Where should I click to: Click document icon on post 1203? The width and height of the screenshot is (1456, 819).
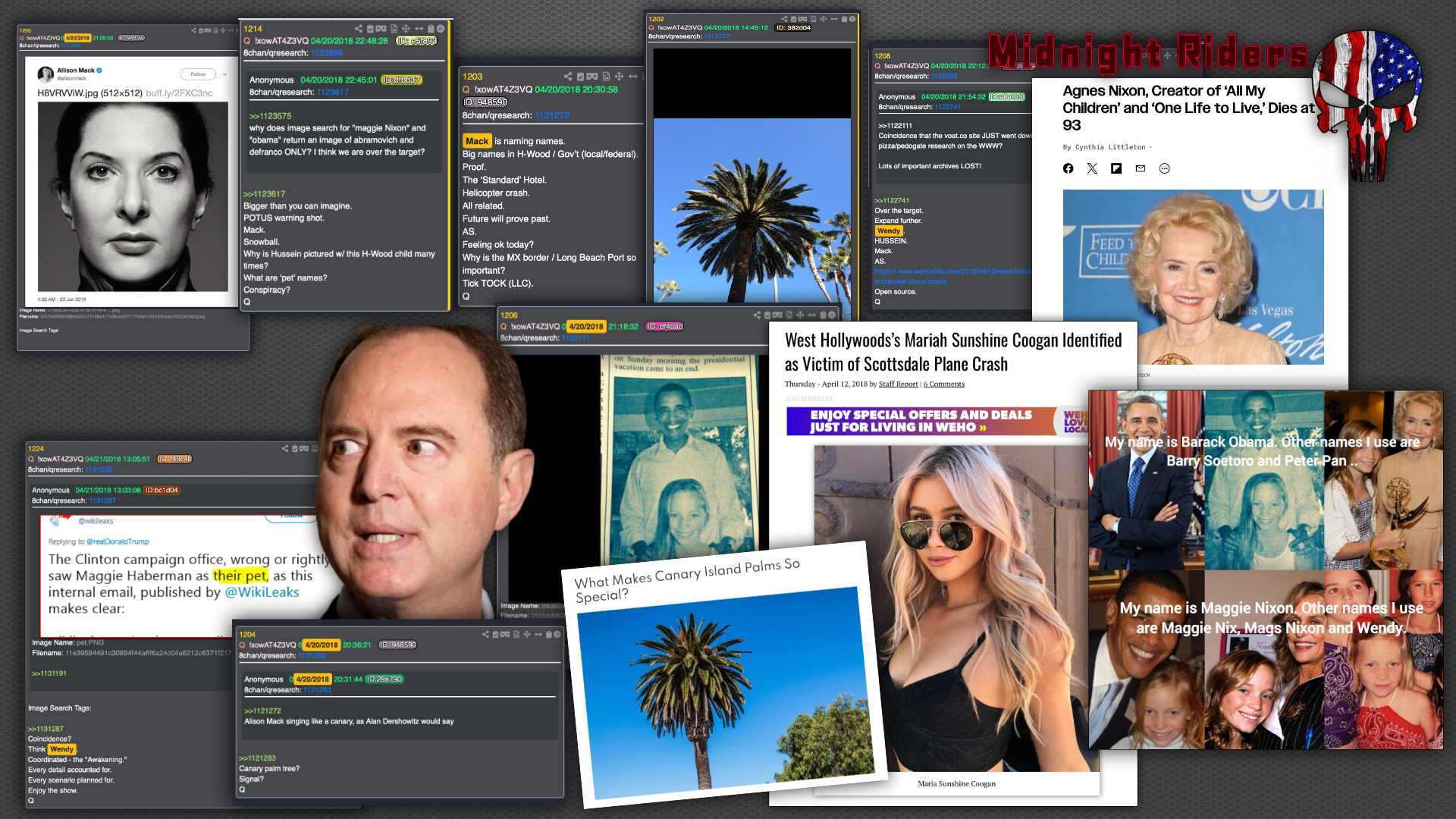(606, 77)
